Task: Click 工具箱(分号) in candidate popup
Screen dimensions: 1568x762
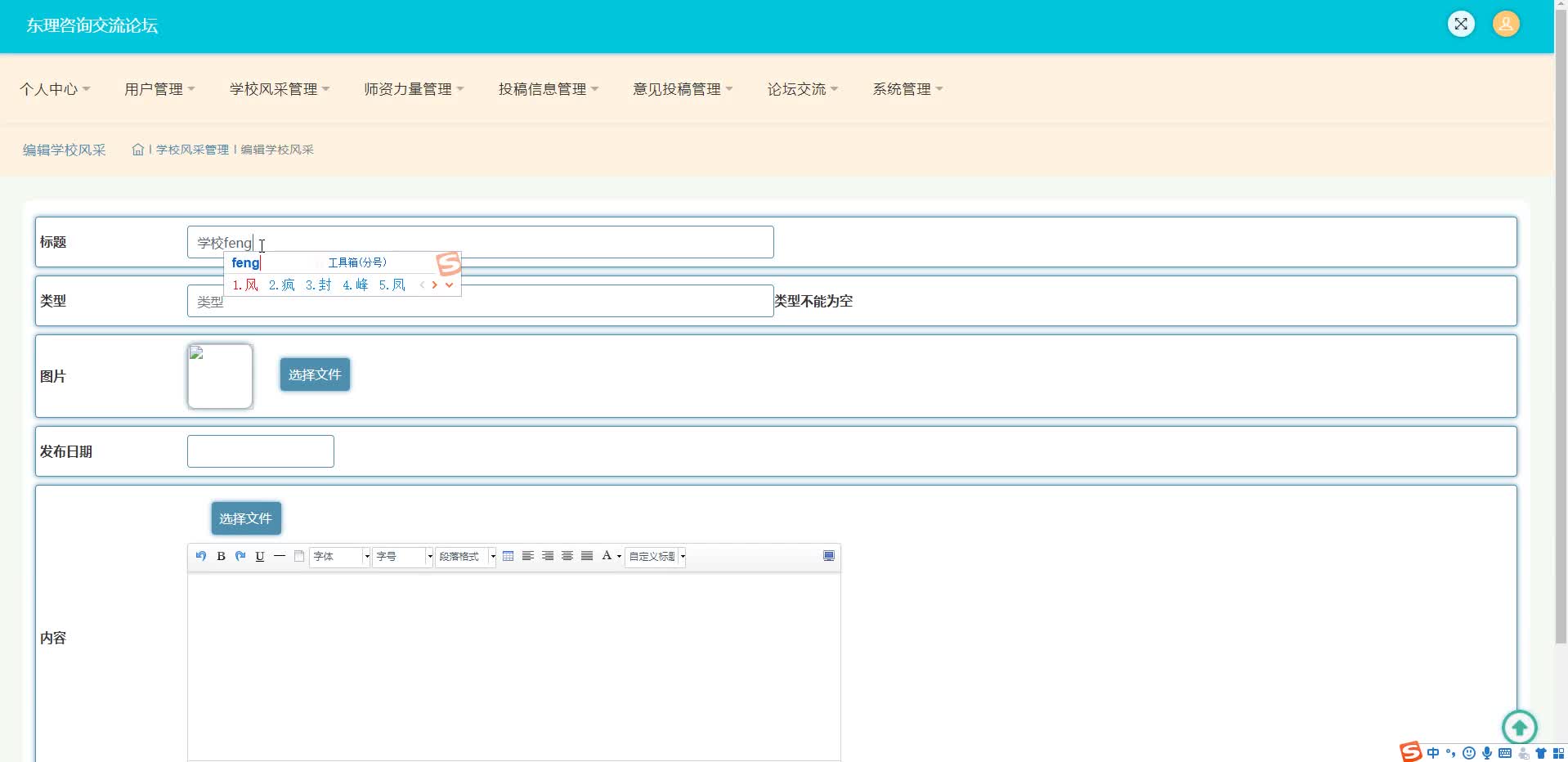Action: pyautogui.click(x=357, y=262)
